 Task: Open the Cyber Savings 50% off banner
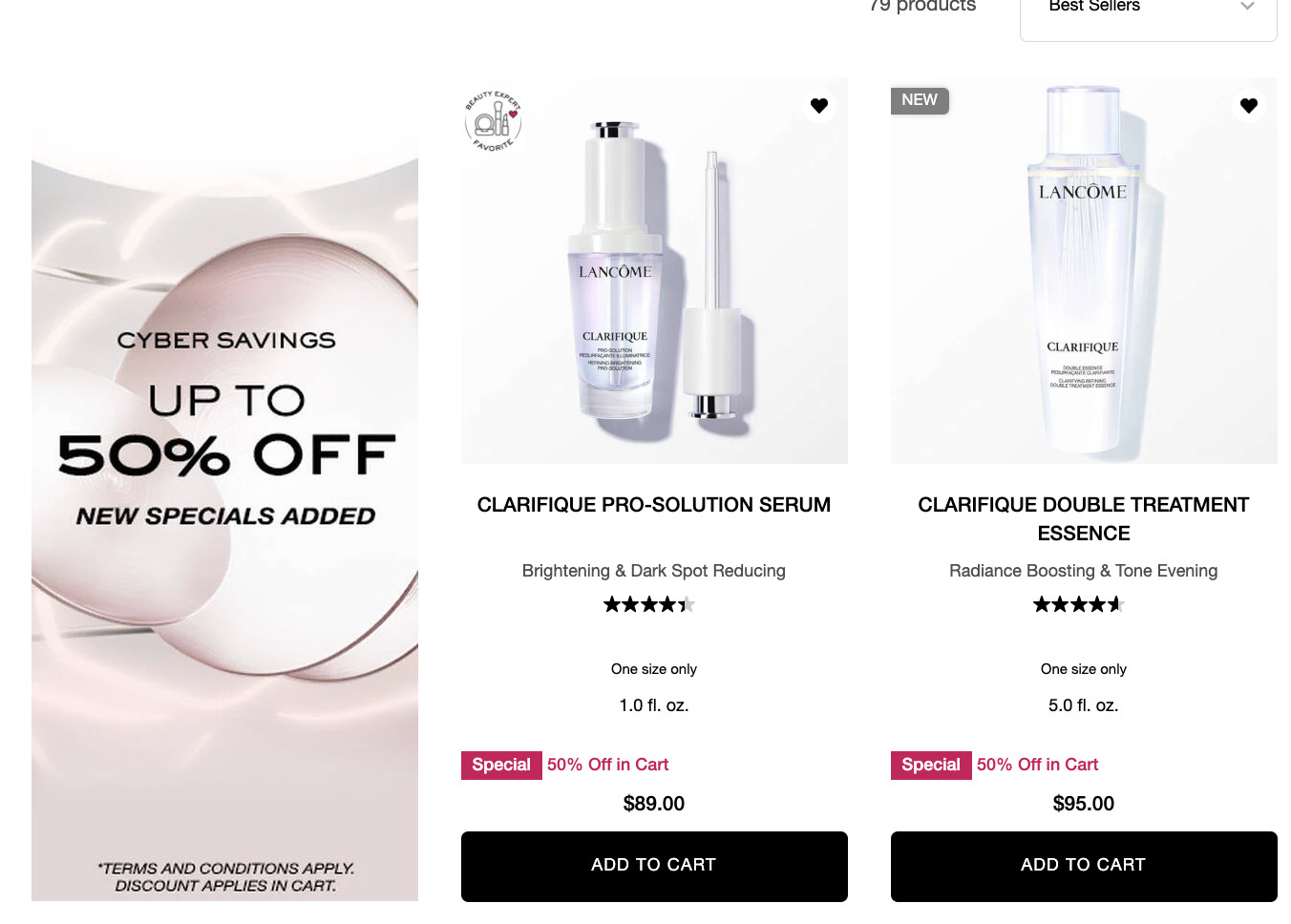click(224, 490)
